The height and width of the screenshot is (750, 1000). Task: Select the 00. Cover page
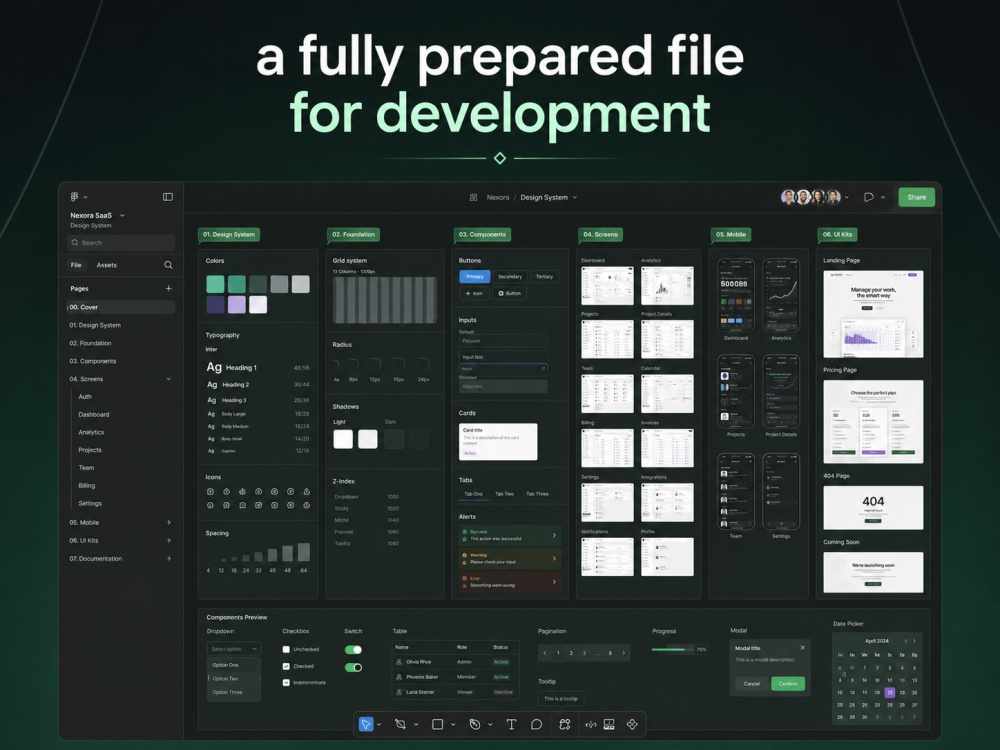point(121,307)
